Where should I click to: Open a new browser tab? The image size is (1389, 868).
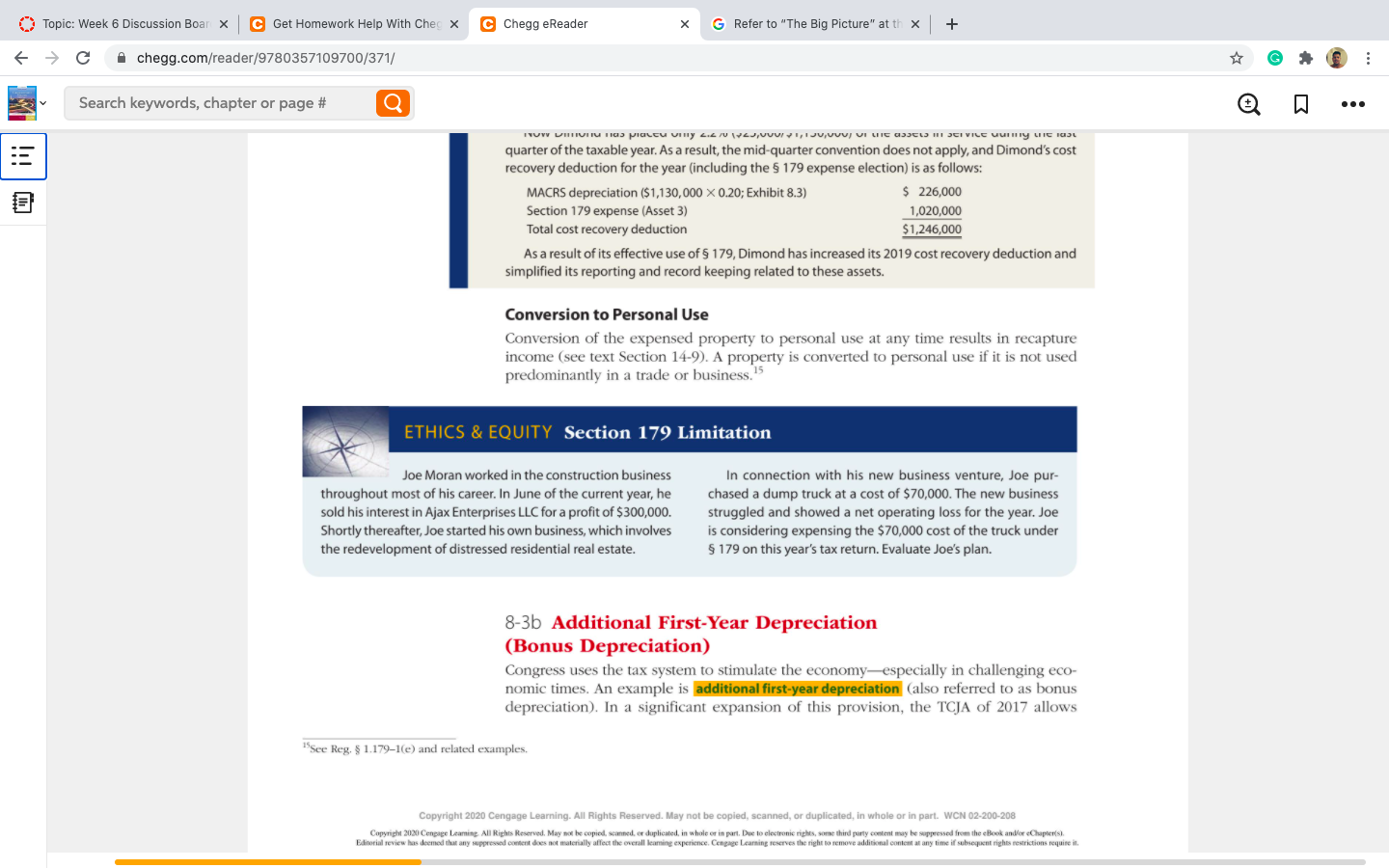pos(951,23)
